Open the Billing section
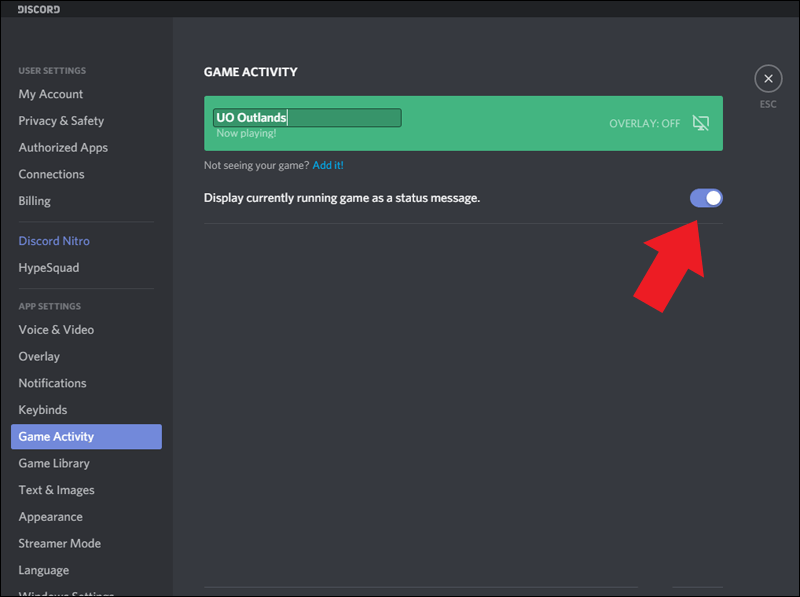 [x=34, y=201]
